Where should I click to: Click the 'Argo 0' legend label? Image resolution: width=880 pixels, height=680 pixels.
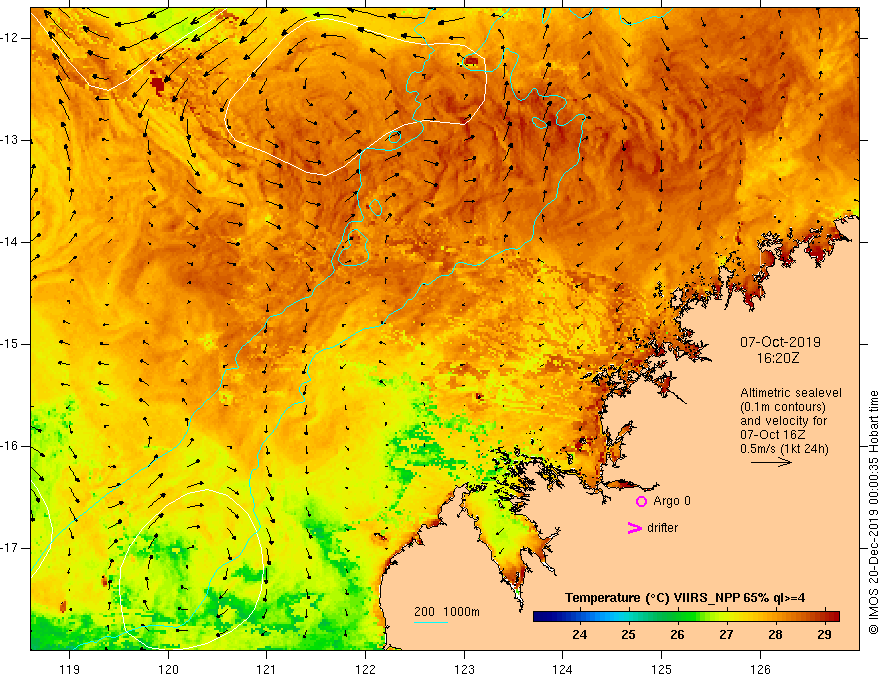[x=672, y=501]
